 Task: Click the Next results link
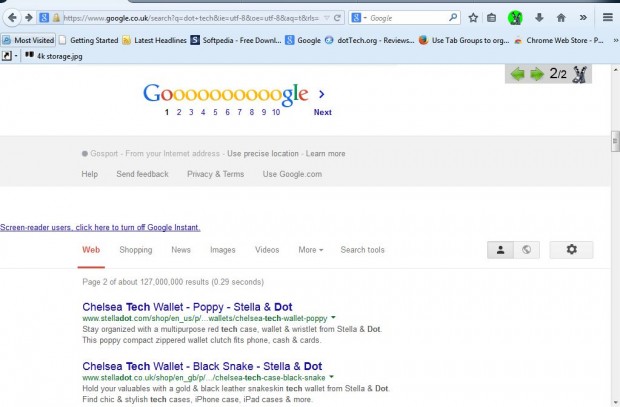click(x=323, y=112)
